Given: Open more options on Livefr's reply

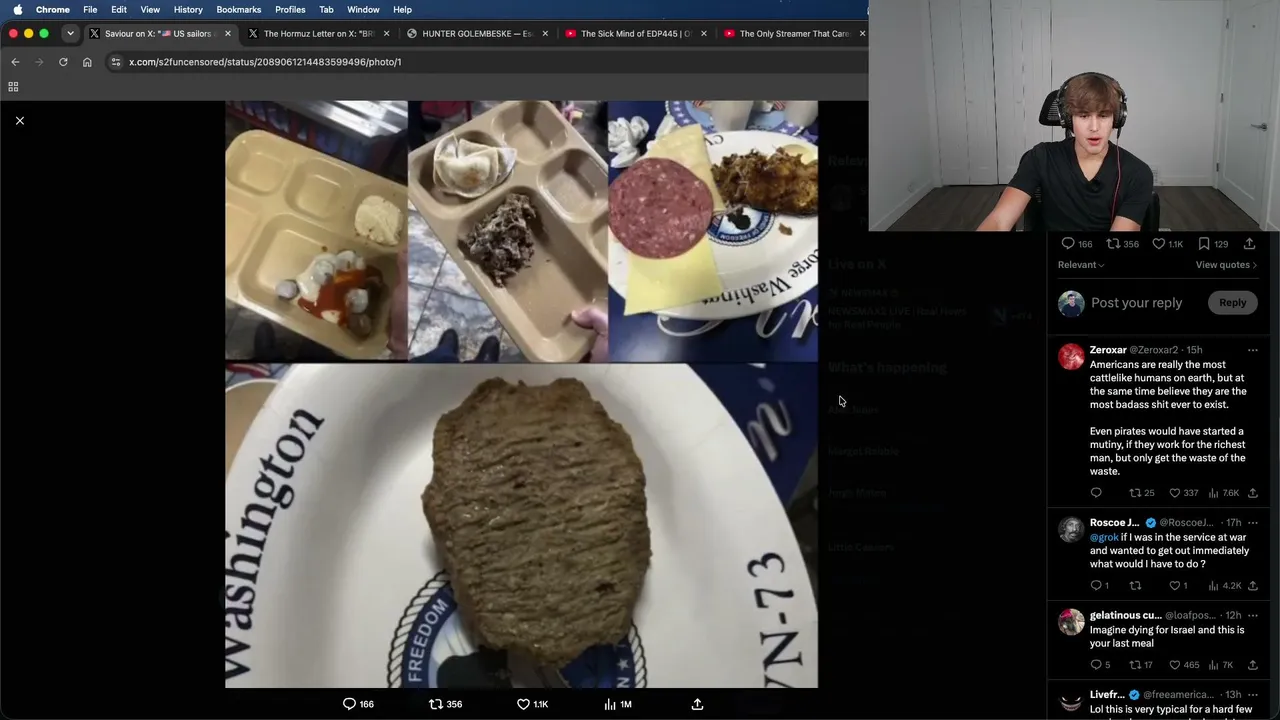Looking at the screenshot, I should [x=1252, y=695].
